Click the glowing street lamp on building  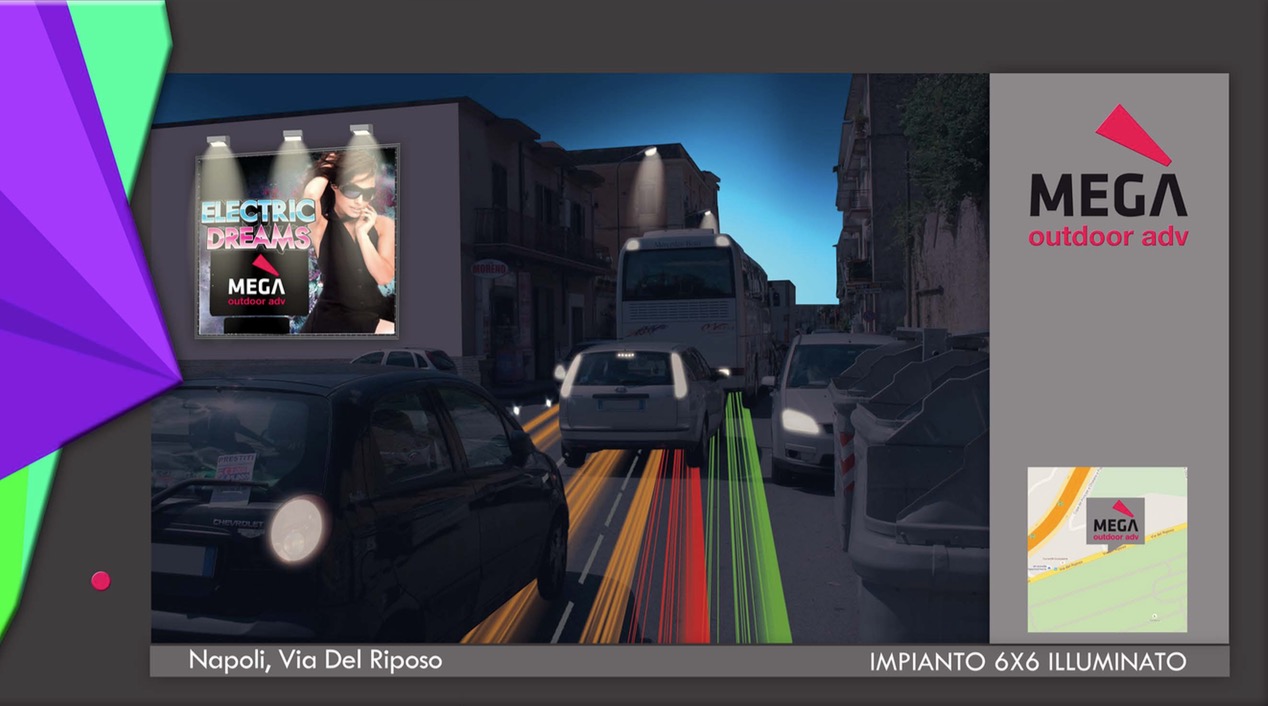651,153
